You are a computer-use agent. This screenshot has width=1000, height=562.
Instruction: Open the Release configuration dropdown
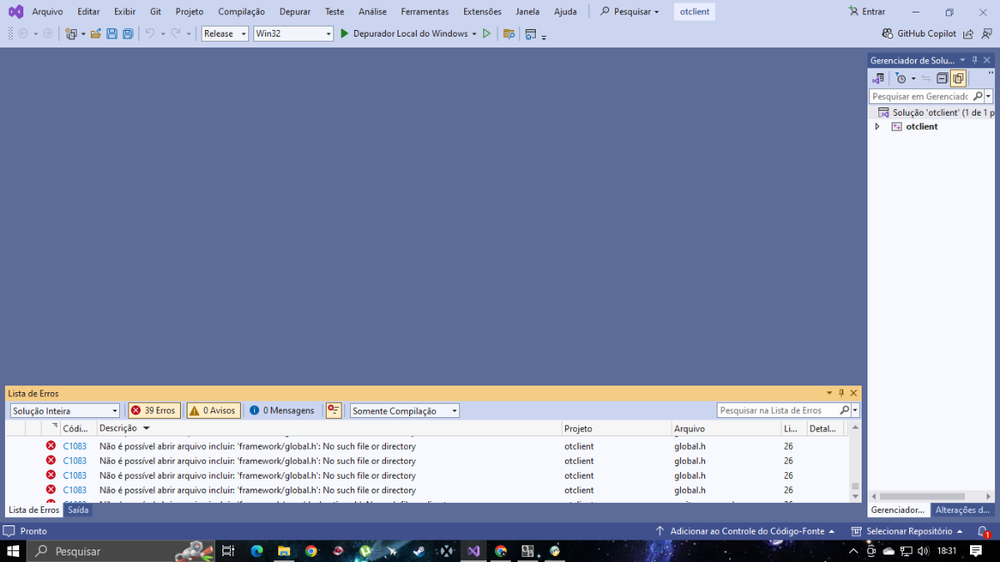tap(224, 33)
